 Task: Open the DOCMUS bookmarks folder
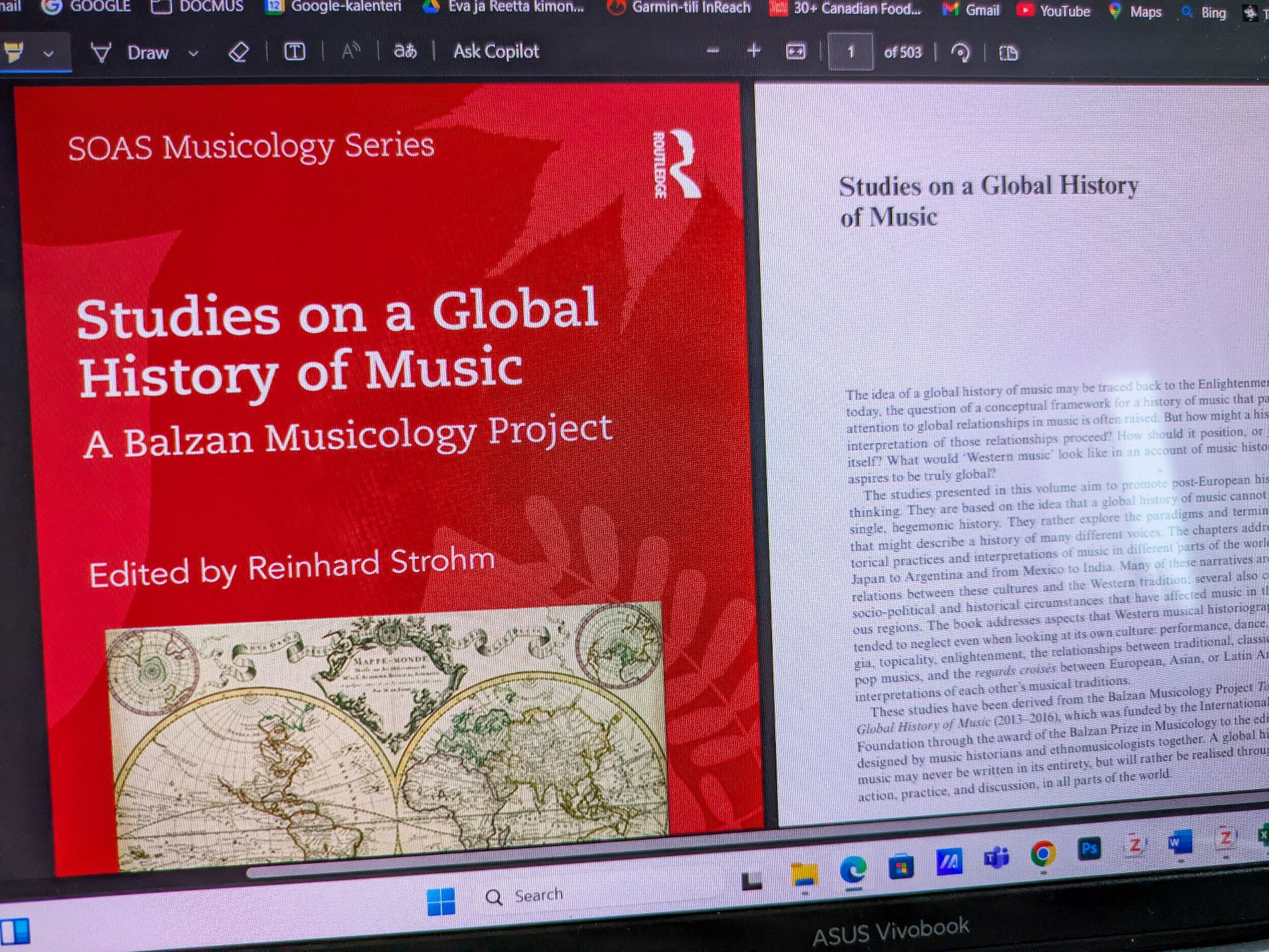click(x=197, y=6)
